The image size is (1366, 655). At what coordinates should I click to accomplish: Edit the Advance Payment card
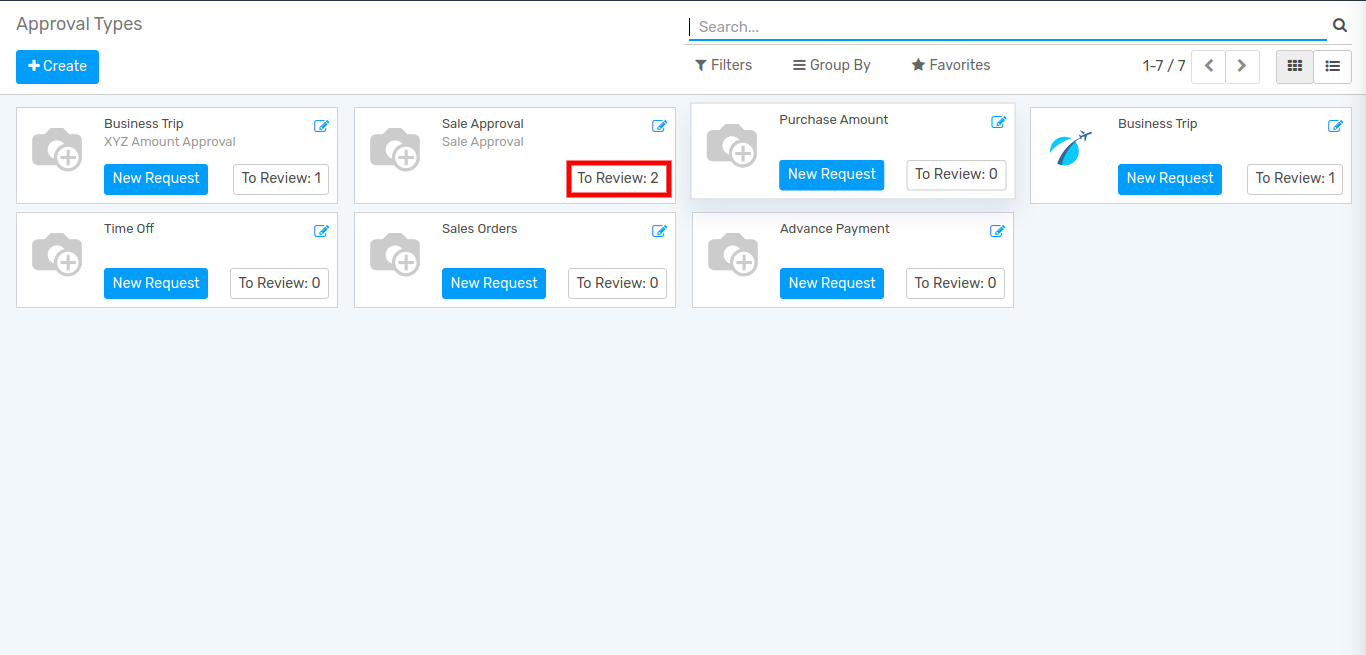[997, 231]
